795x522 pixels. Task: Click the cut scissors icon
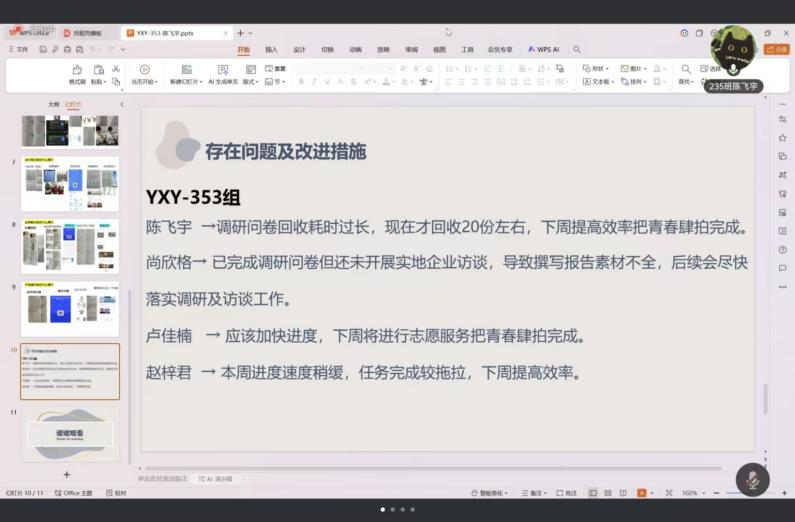(x=116, y=69)
